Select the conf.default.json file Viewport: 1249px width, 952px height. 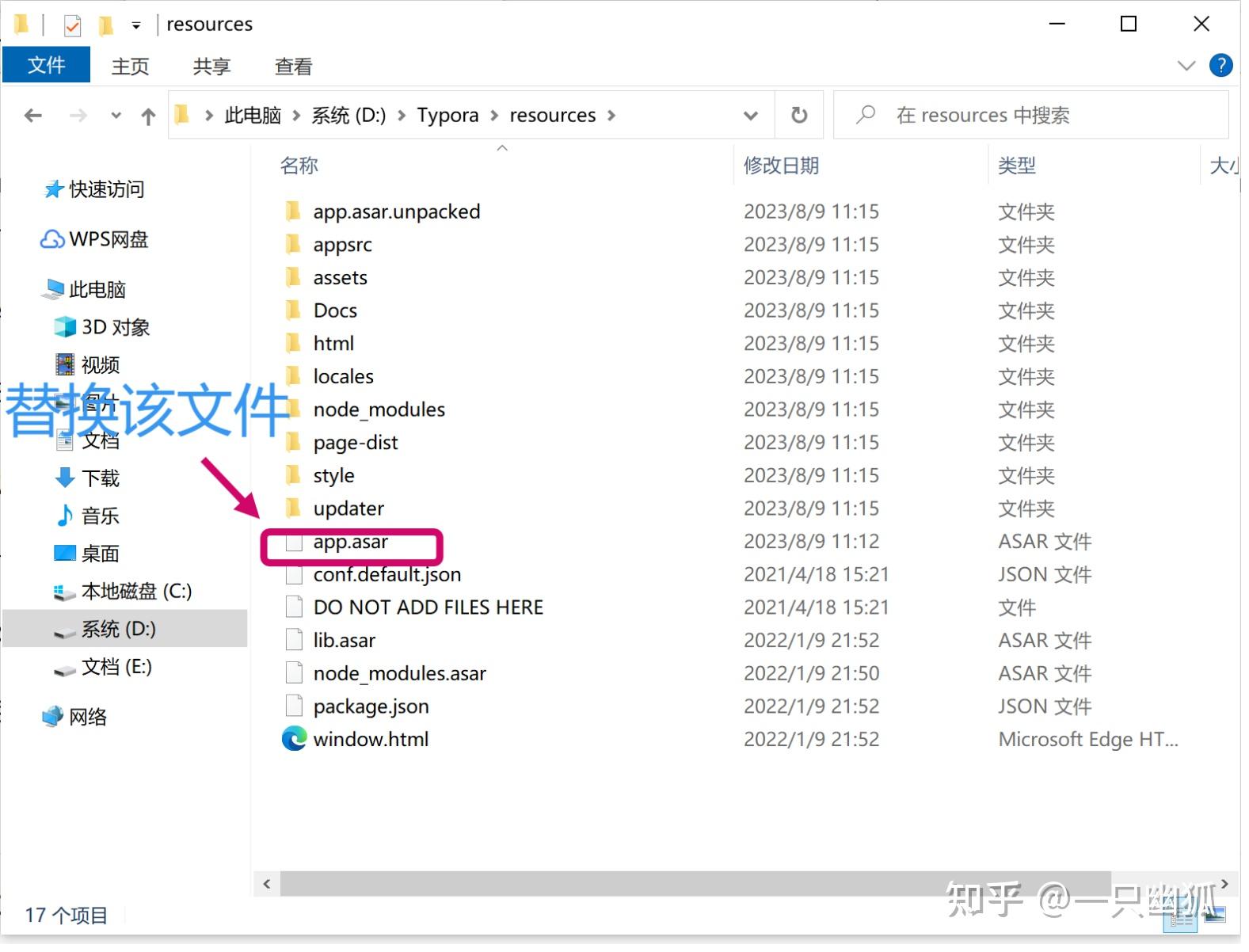(x=387, y=574)
